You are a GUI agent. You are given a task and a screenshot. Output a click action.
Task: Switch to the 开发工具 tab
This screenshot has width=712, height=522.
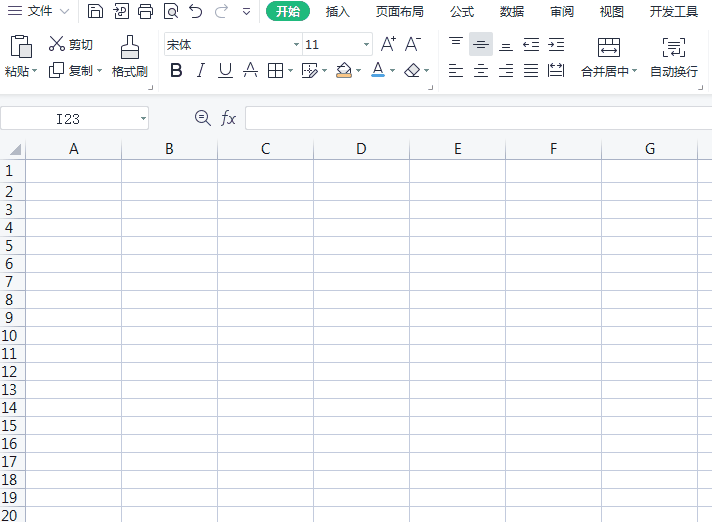click(673, 11)
